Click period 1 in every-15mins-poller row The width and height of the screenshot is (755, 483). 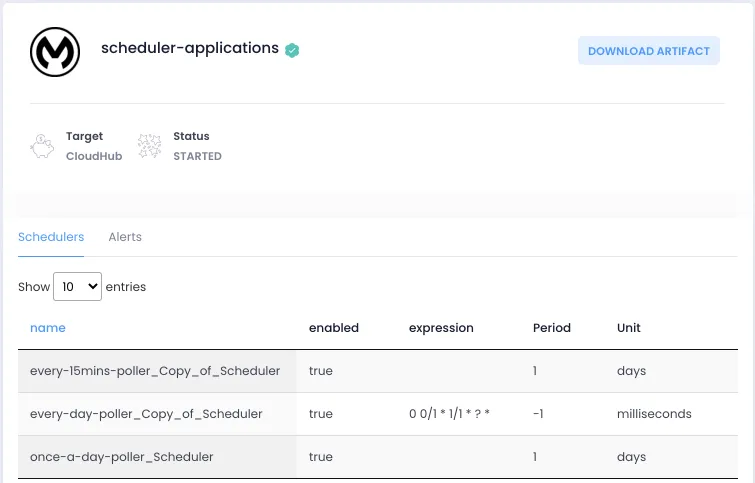coord(535,371)
